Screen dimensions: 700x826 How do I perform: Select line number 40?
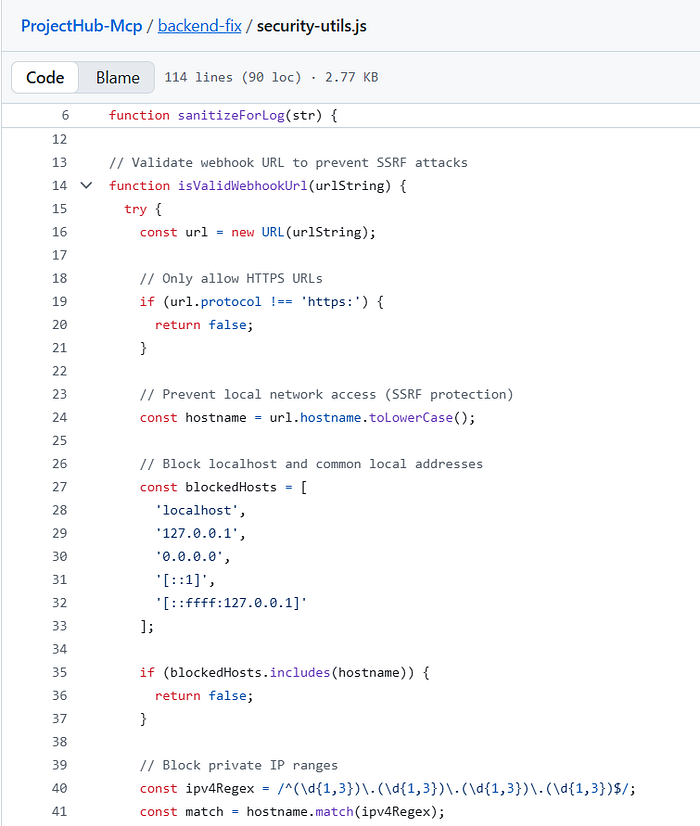tap(60, 788)
